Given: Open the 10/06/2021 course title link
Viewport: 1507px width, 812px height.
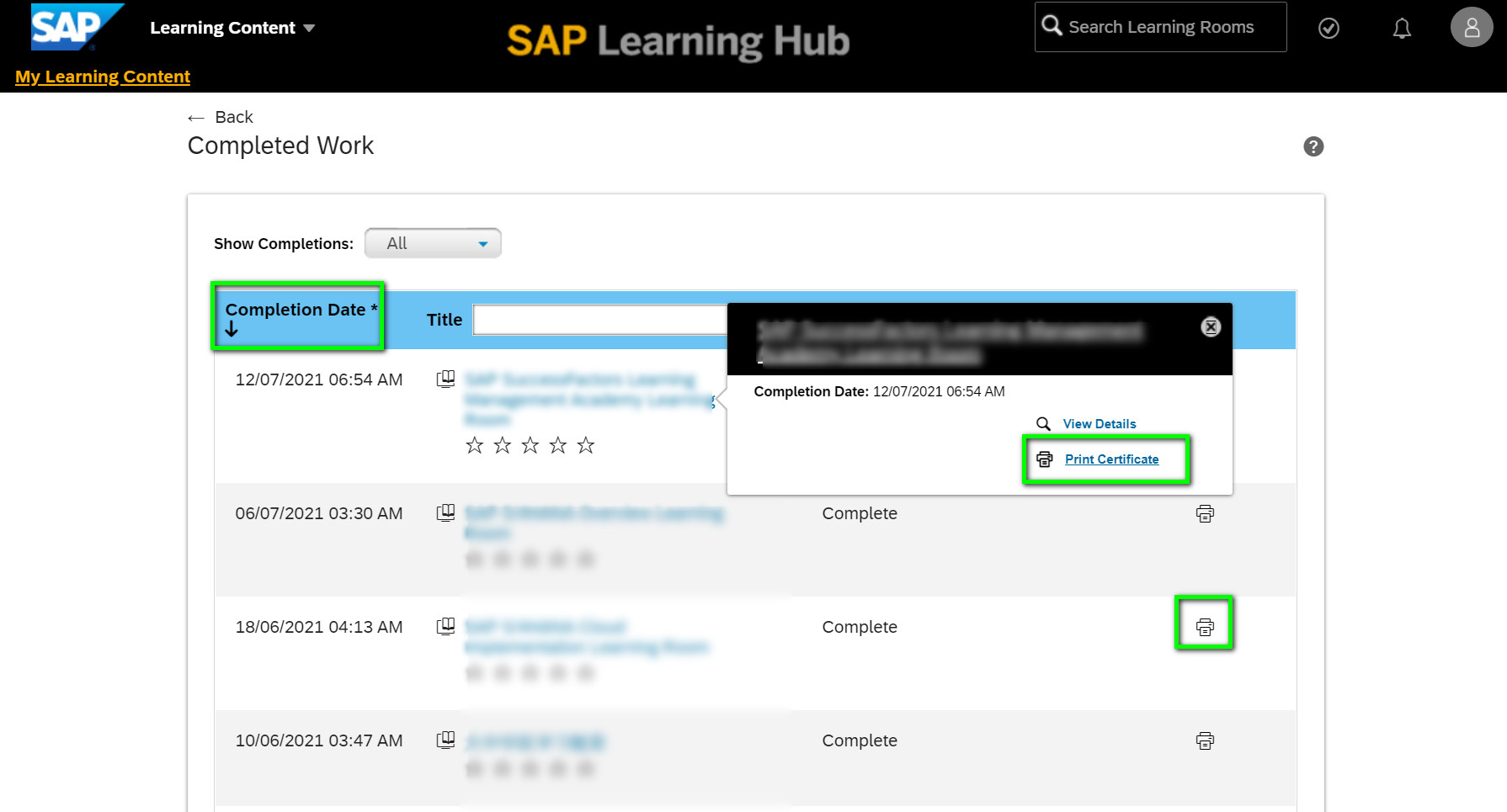Looking at the screenshot, I should pyautogui.click(x=535, y=741).
